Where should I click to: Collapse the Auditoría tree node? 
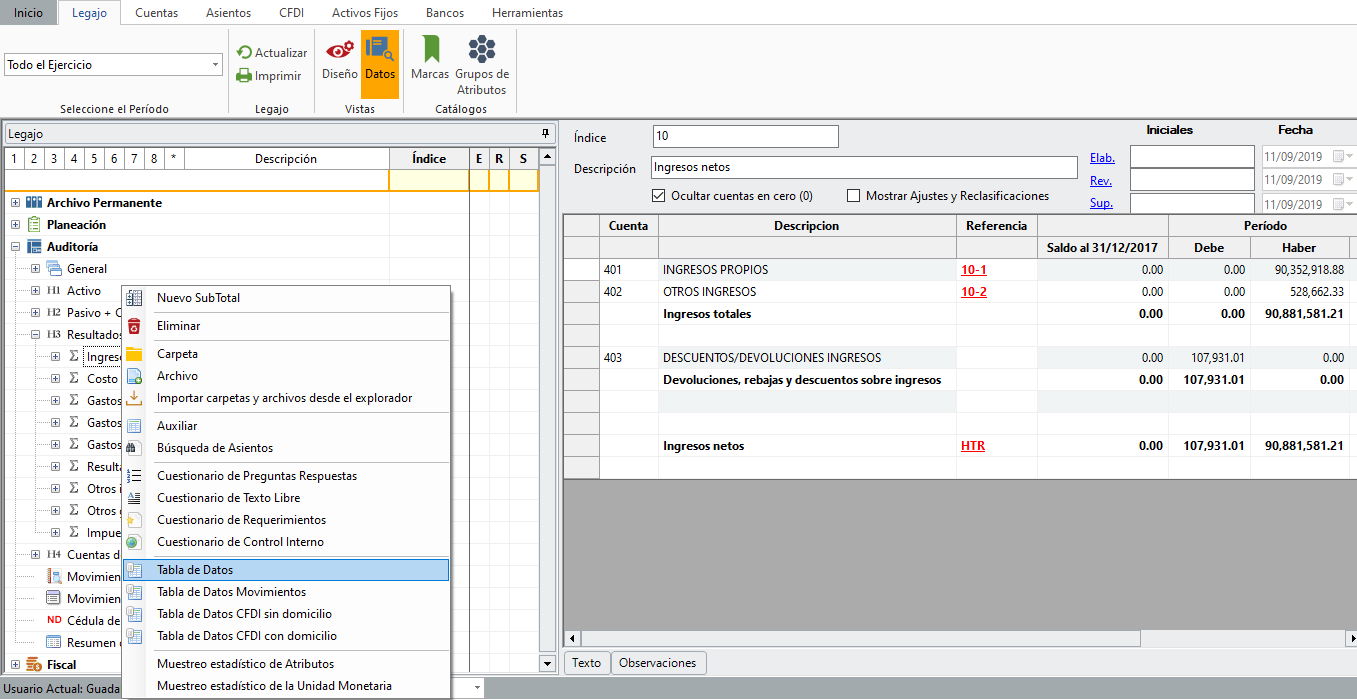(x=15, y=247)
